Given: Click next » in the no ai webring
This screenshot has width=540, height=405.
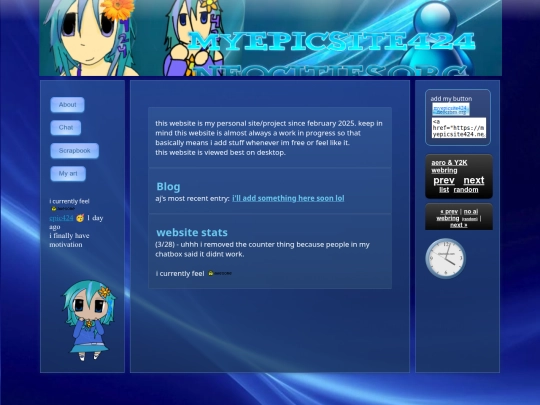Looking at the screenshot, I should point(459,225).
